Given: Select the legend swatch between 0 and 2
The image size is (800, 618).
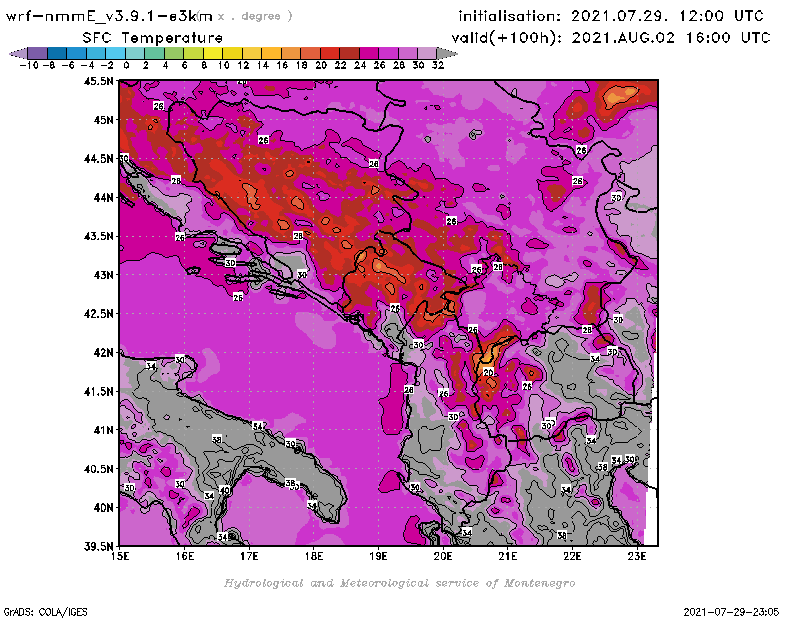Looking at the screenshot, I should pyautogui.click(x=136, y=52).
